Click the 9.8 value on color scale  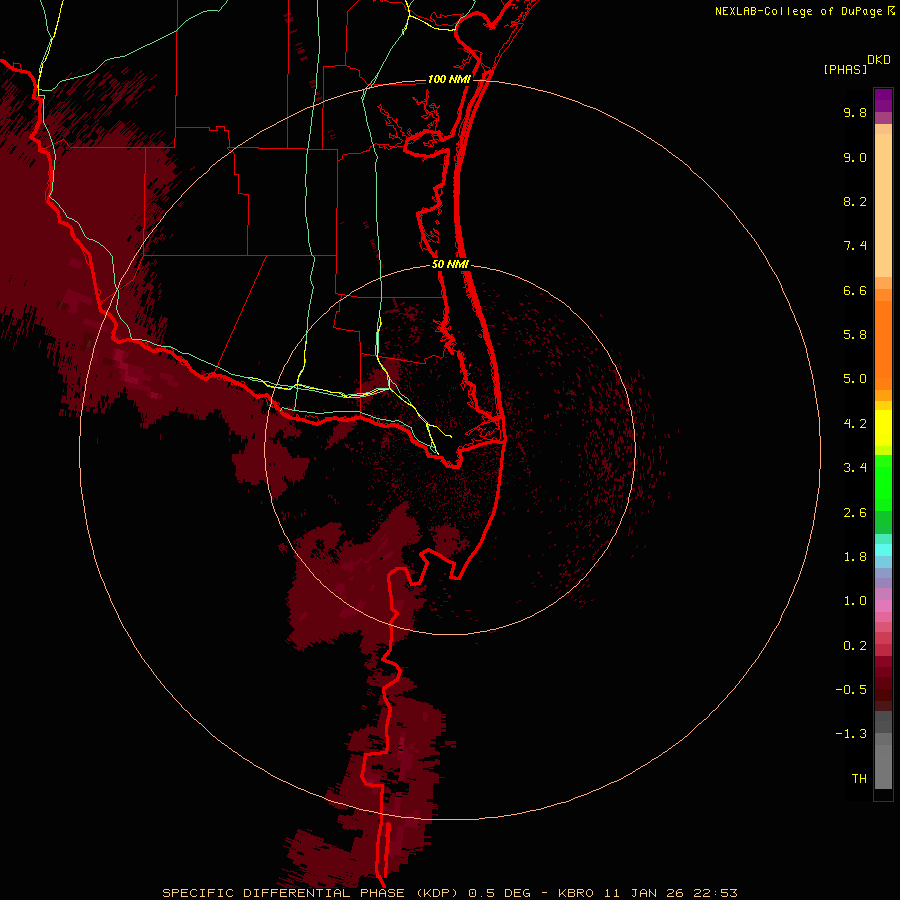855,112
